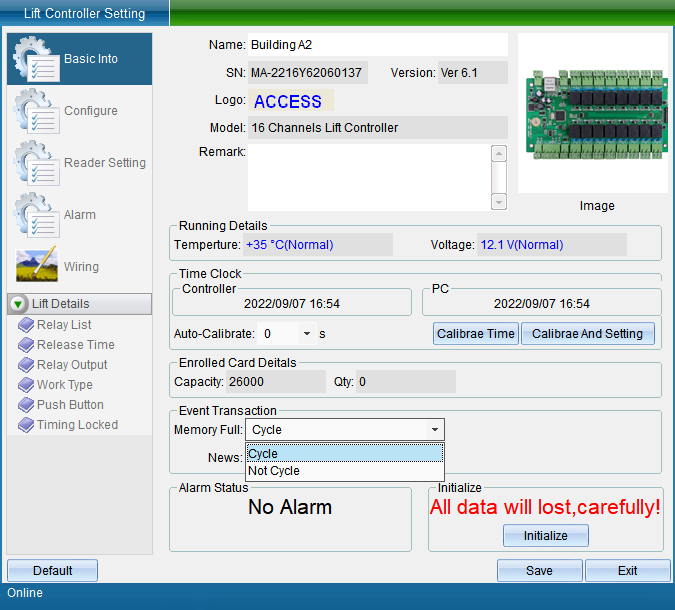Screen dimensions: 675x610
Task: Click the Name input field
Action: click(377, 45)
